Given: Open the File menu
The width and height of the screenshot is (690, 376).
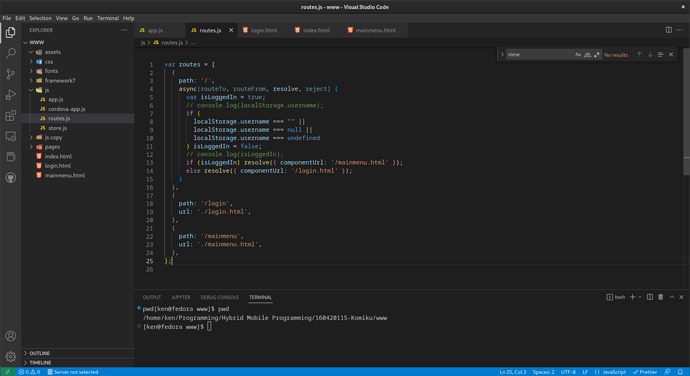Looking at the screenshot, I should click(7, 18).
